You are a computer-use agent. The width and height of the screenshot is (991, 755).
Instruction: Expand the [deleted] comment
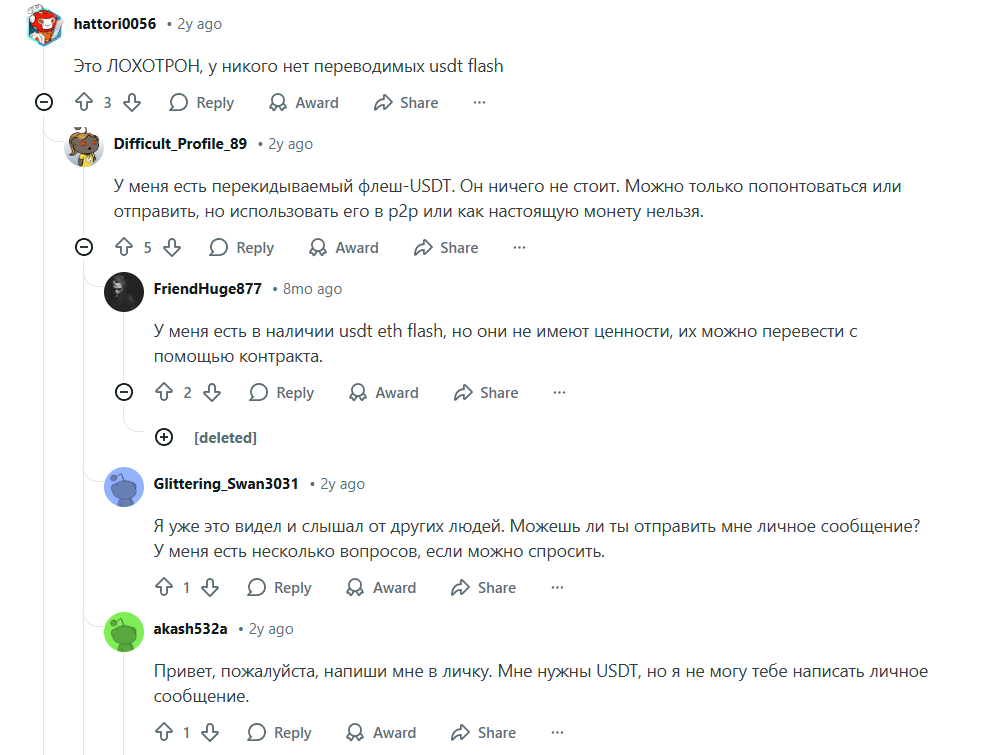point(164,437)
